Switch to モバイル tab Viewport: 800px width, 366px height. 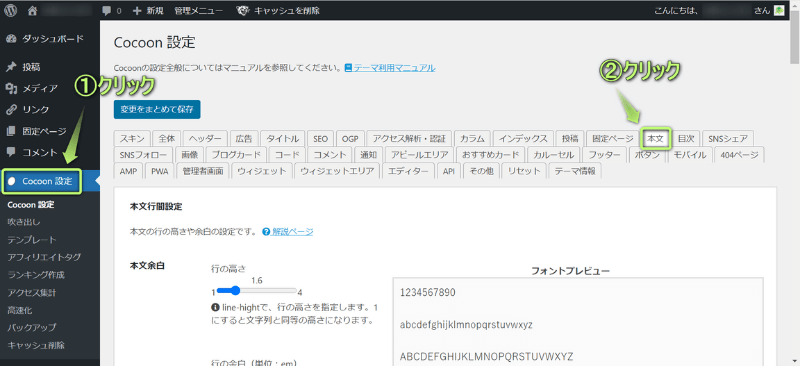pyautogui.click(x=690, y=155)
